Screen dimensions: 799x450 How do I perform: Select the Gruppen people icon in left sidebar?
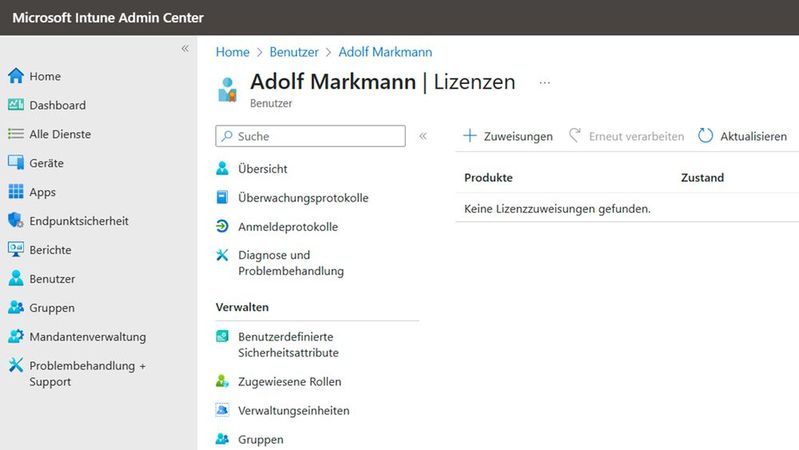pyautogui.click(x=16, y=307)
